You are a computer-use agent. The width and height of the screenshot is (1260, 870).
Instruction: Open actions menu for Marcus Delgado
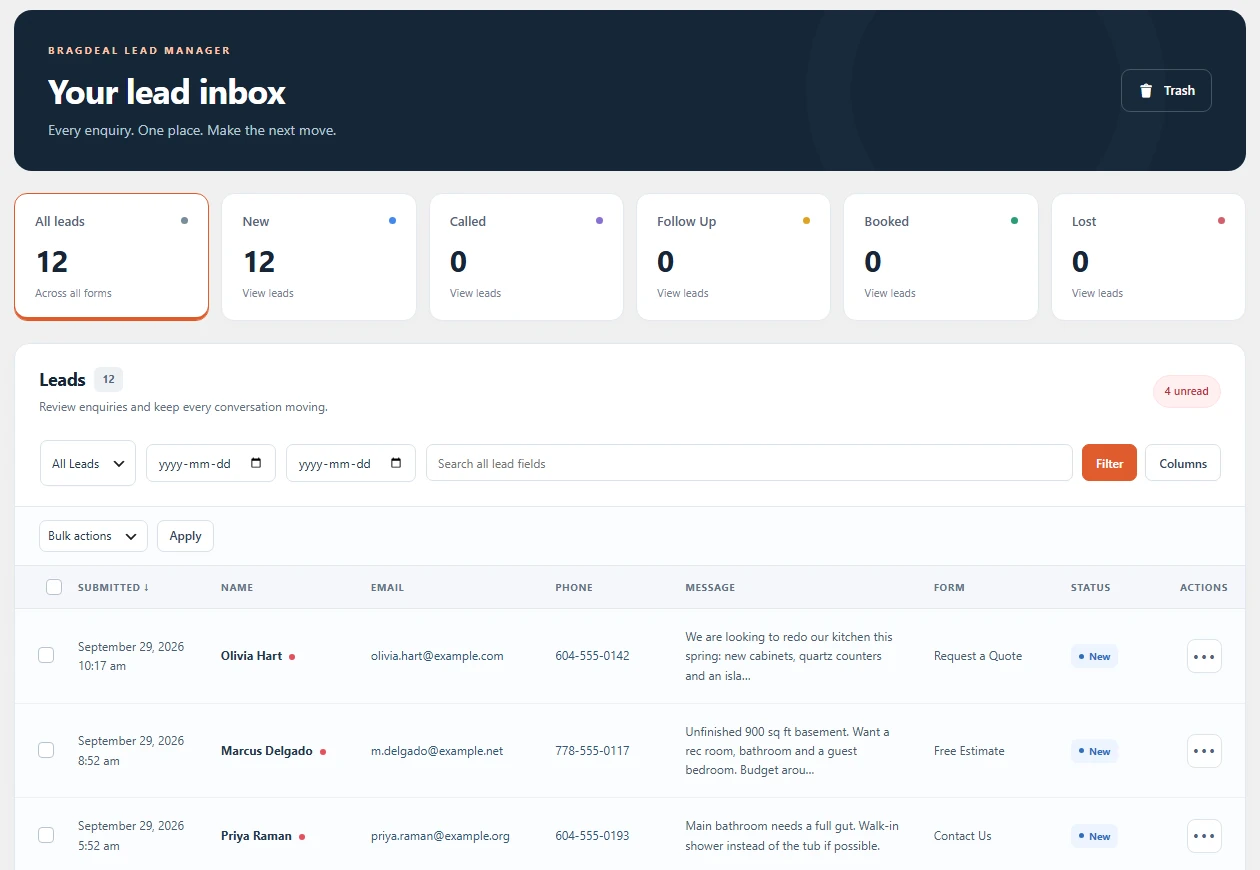click(x=1204, y=750)
